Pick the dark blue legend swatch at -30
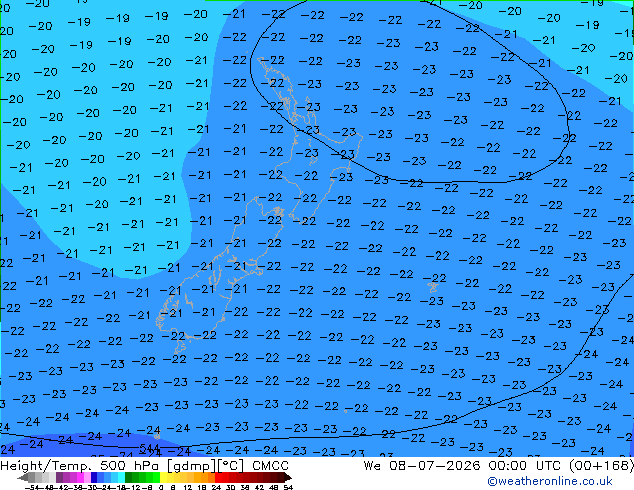Screen dimensions: 634x490 [x=94, y=477]
